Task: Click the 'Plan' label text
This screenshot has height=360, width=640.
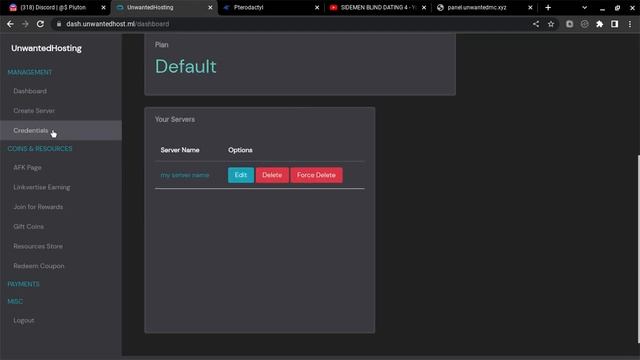Action: tap(162, 44)
